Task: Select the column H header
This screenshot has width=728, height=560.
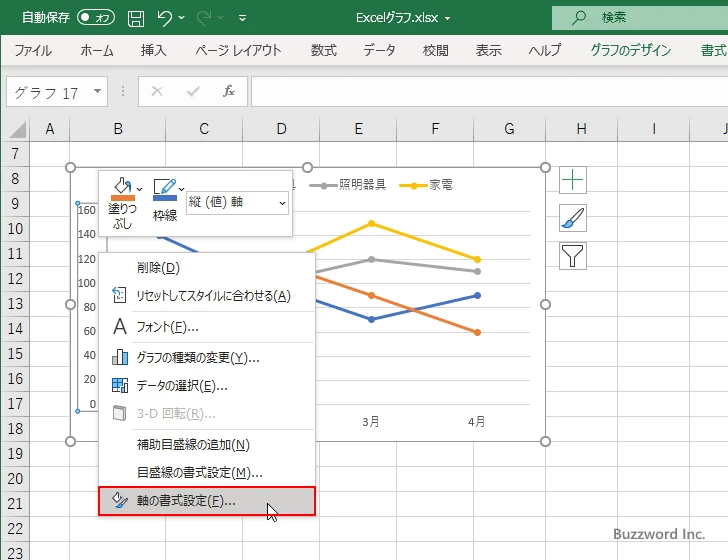Action: click(x=581, y=129)
